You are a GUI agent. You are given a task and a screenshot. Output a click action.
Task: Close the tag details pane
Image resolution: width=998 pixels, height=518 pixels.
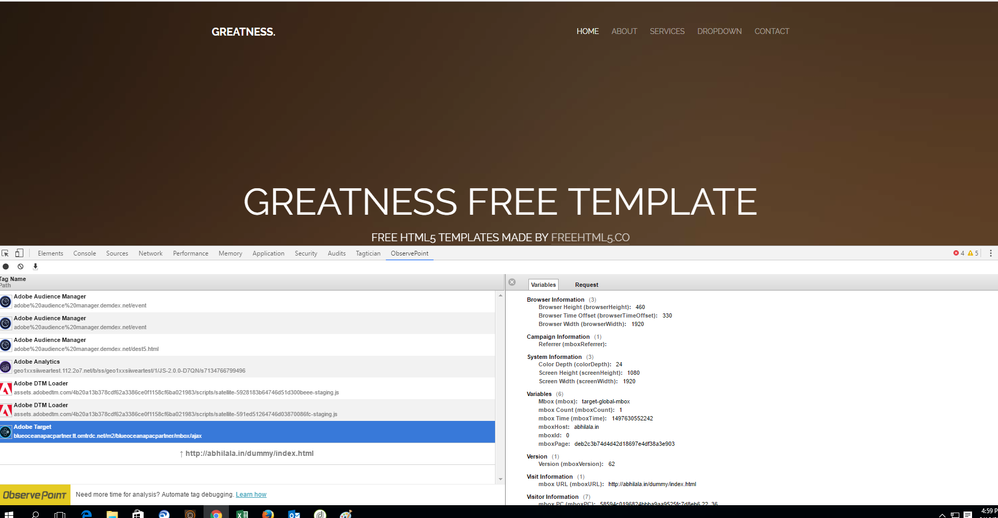coord(512,284)
